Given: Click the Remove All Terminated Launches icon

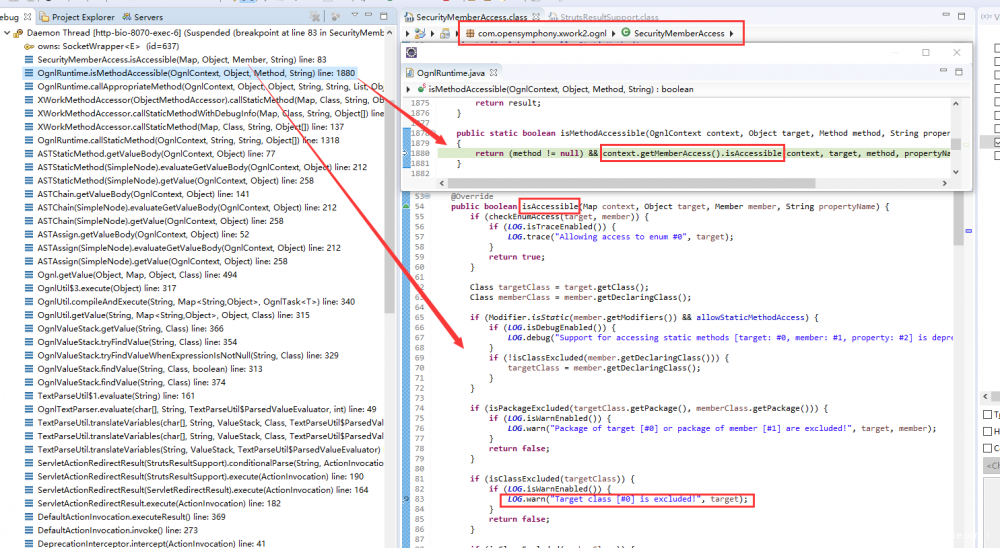Looking at the screenshot, I should coord(314,16).
